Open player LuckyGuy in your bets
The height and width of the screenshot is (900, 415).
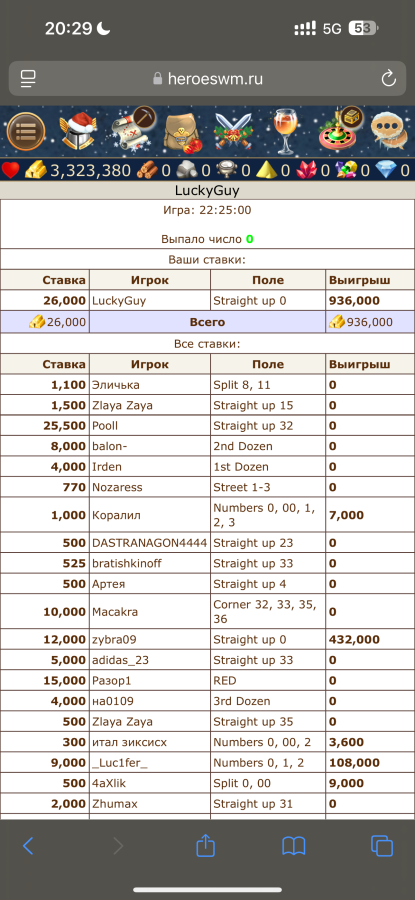coord(119,300)
